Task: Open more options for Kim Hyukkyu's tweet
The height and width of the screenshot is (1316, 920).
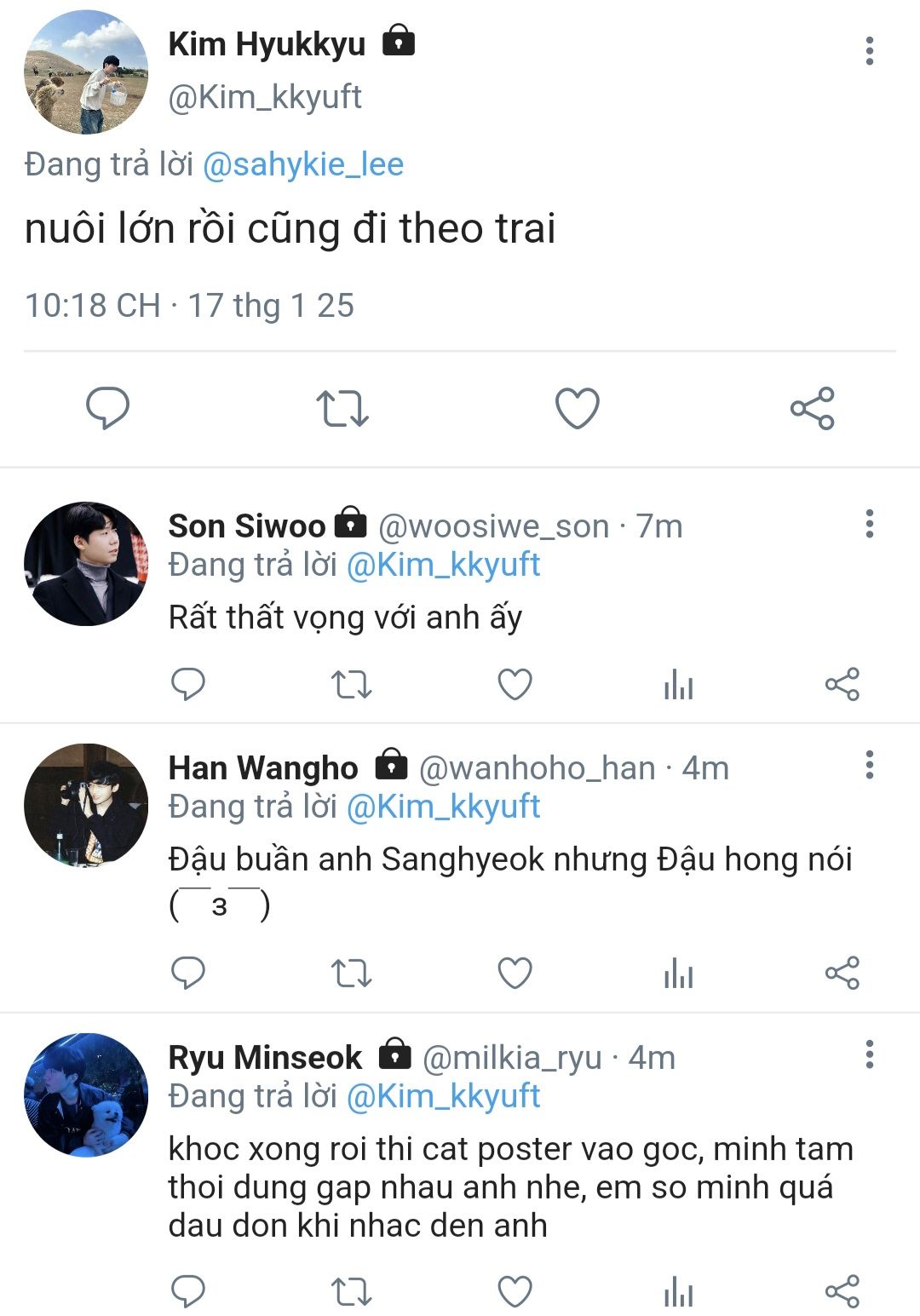Action: point(870,51)
